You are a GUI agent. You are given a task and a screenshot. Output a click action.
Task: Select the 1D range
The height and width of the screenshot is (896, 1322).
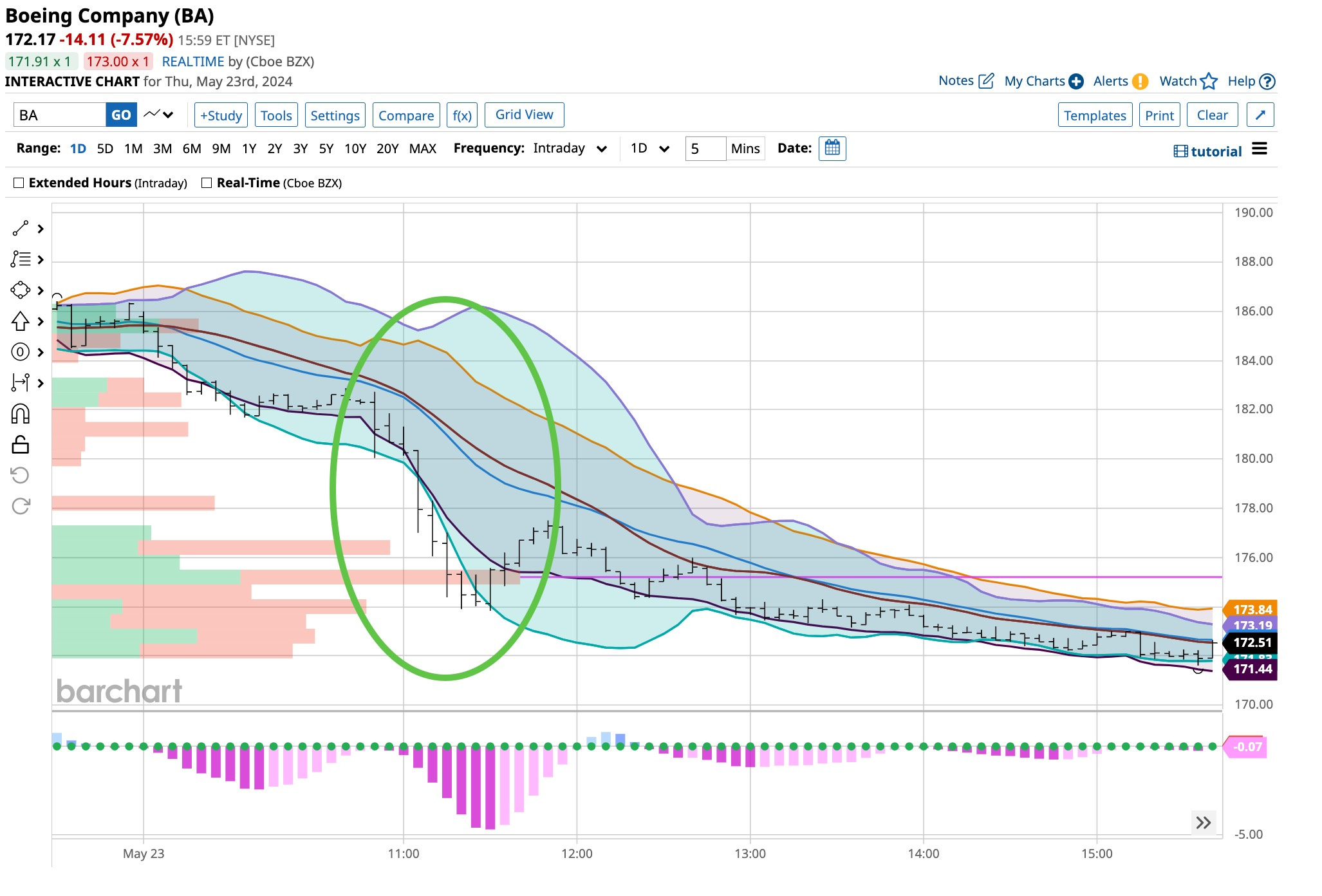click(x=78, y=149)
